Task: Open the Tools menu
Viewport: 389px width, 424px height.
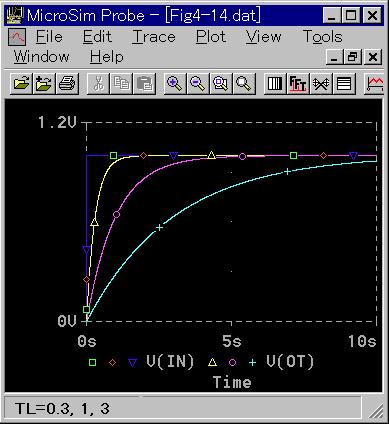Action: [x=323, y=37]
